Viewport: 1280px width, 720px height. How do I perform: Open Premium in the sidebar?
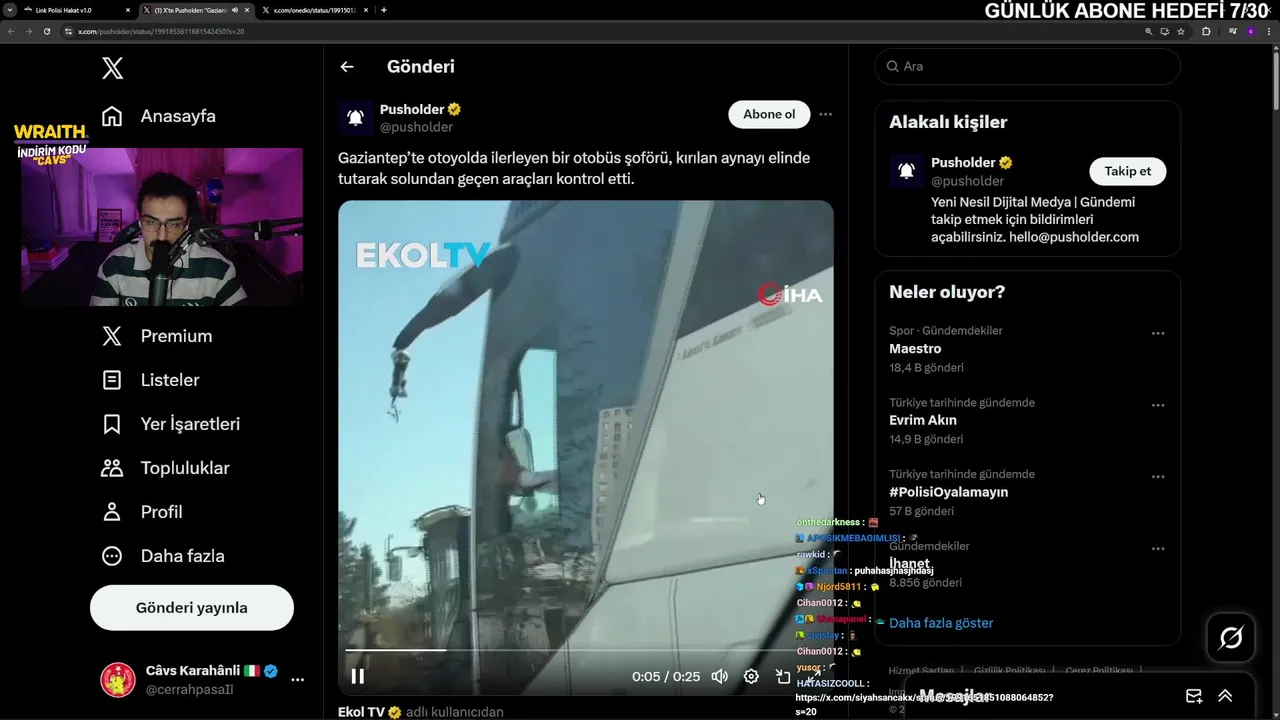point(157,336)
